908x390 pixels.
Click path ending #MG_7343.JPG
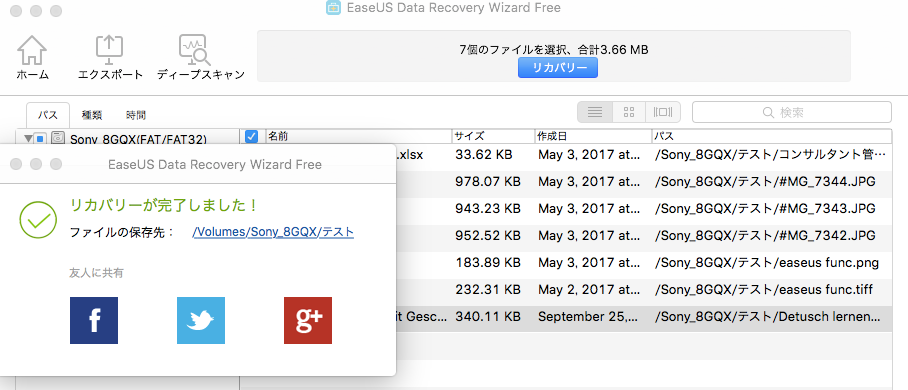764,209
